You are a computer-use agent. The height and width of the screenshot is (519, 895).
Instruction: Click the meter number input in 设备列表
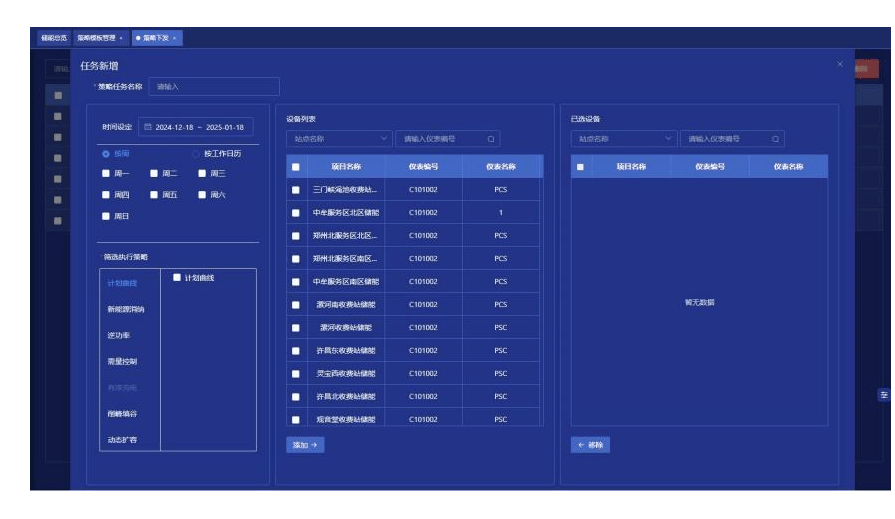[448, 139]
